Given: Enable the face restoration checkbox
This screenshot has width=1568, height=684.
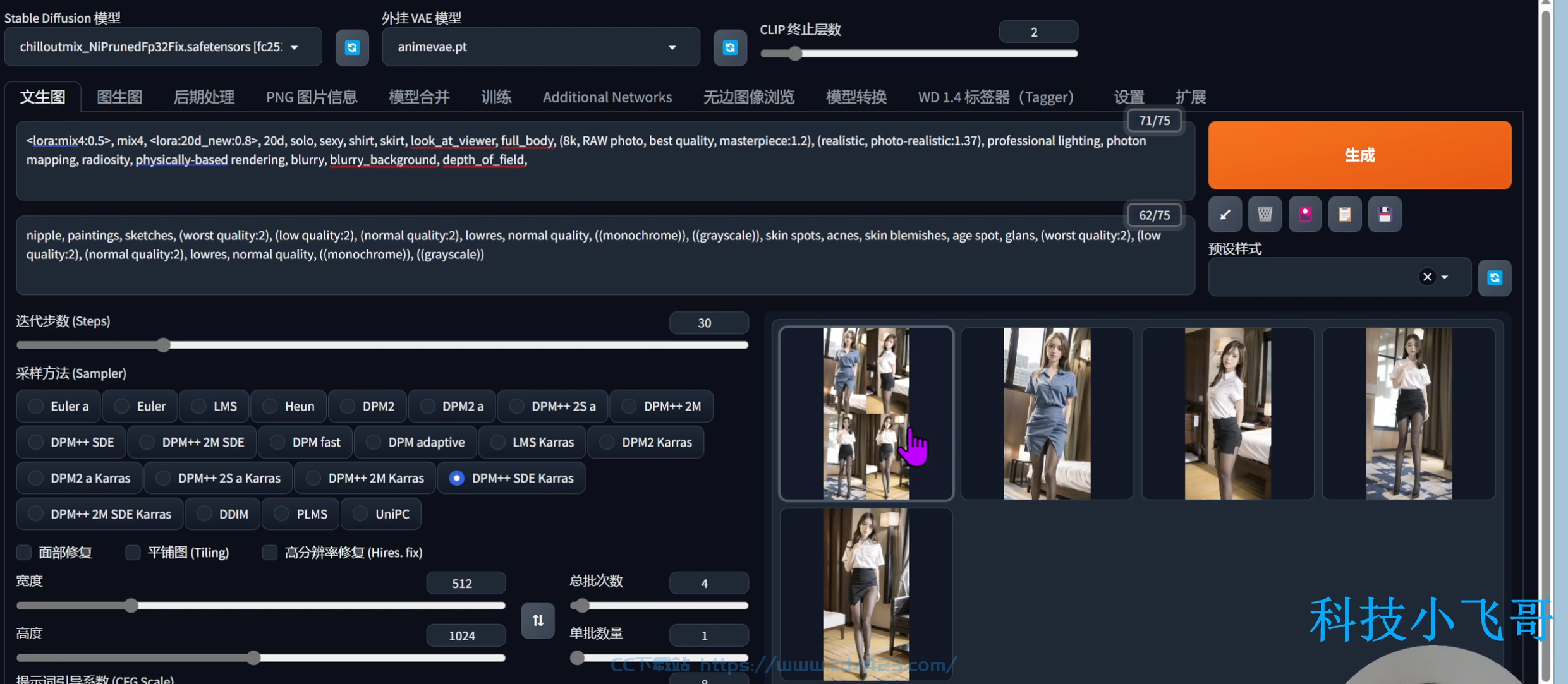Looking at the screenshot, I should (24, 553).
